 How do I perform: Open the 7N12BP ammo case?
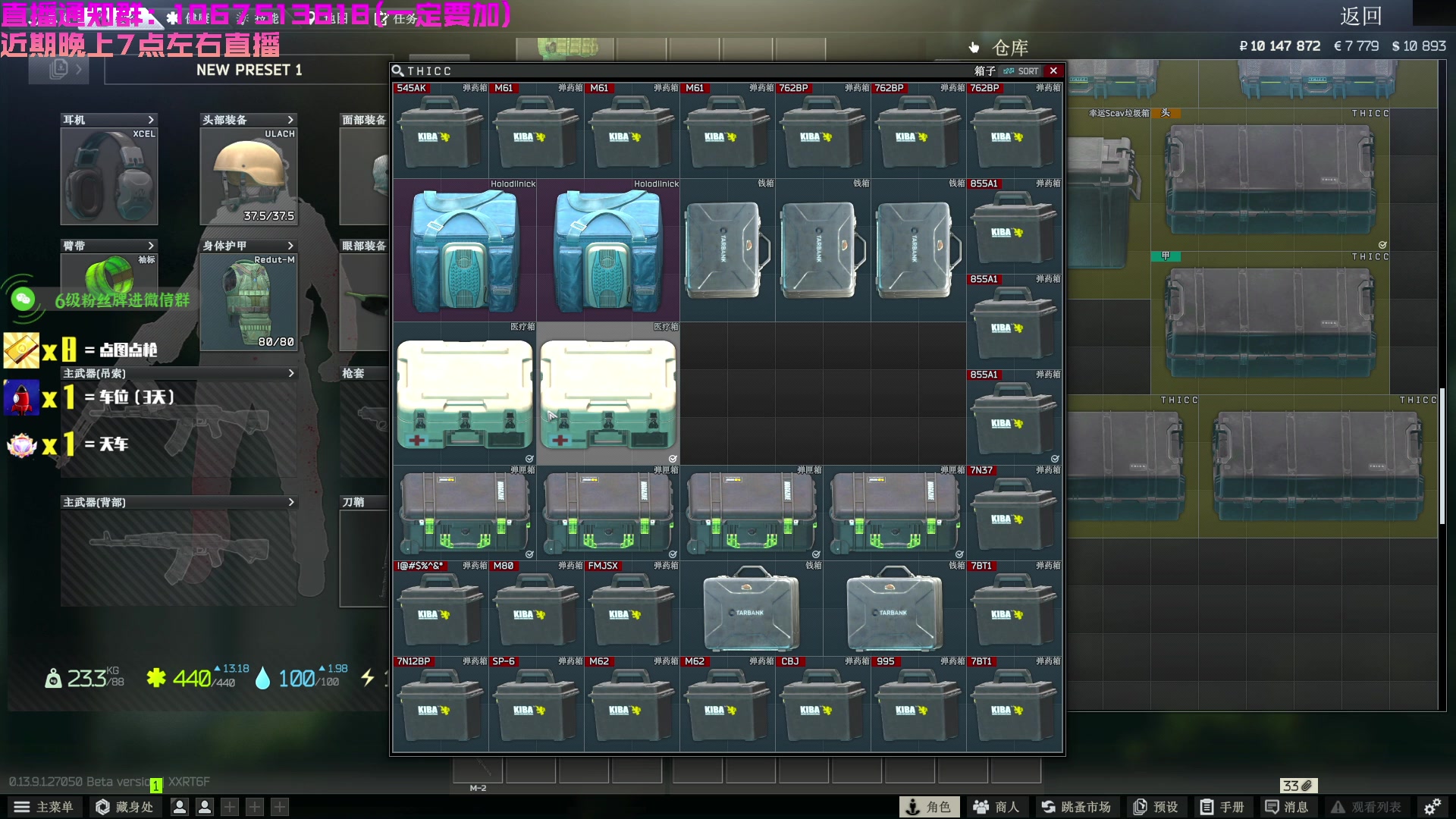441,704
